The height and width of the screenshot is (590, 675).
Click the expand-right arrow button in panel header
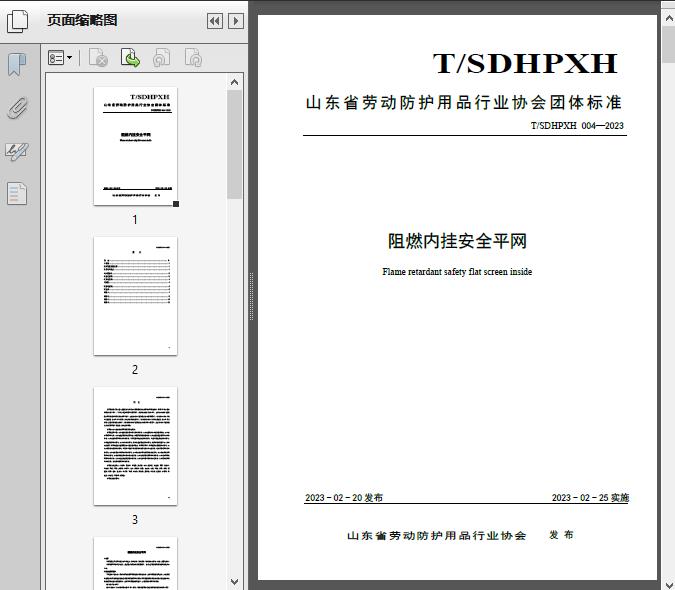pos(236,21)
